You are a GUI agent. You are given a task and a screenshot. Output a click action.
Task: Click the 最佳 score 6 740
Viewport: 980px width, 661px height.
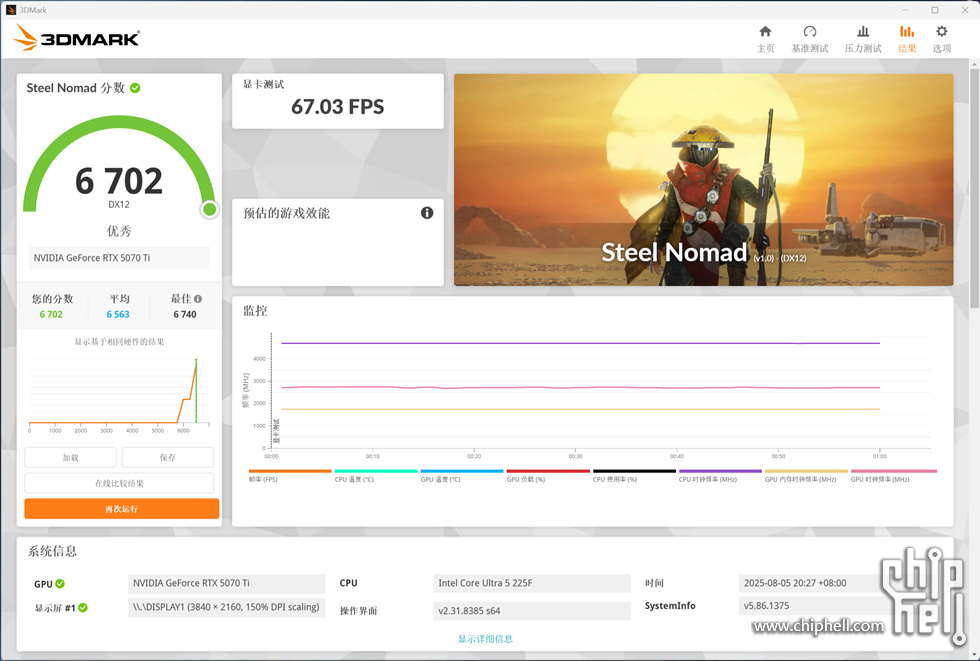click(185, 314)
